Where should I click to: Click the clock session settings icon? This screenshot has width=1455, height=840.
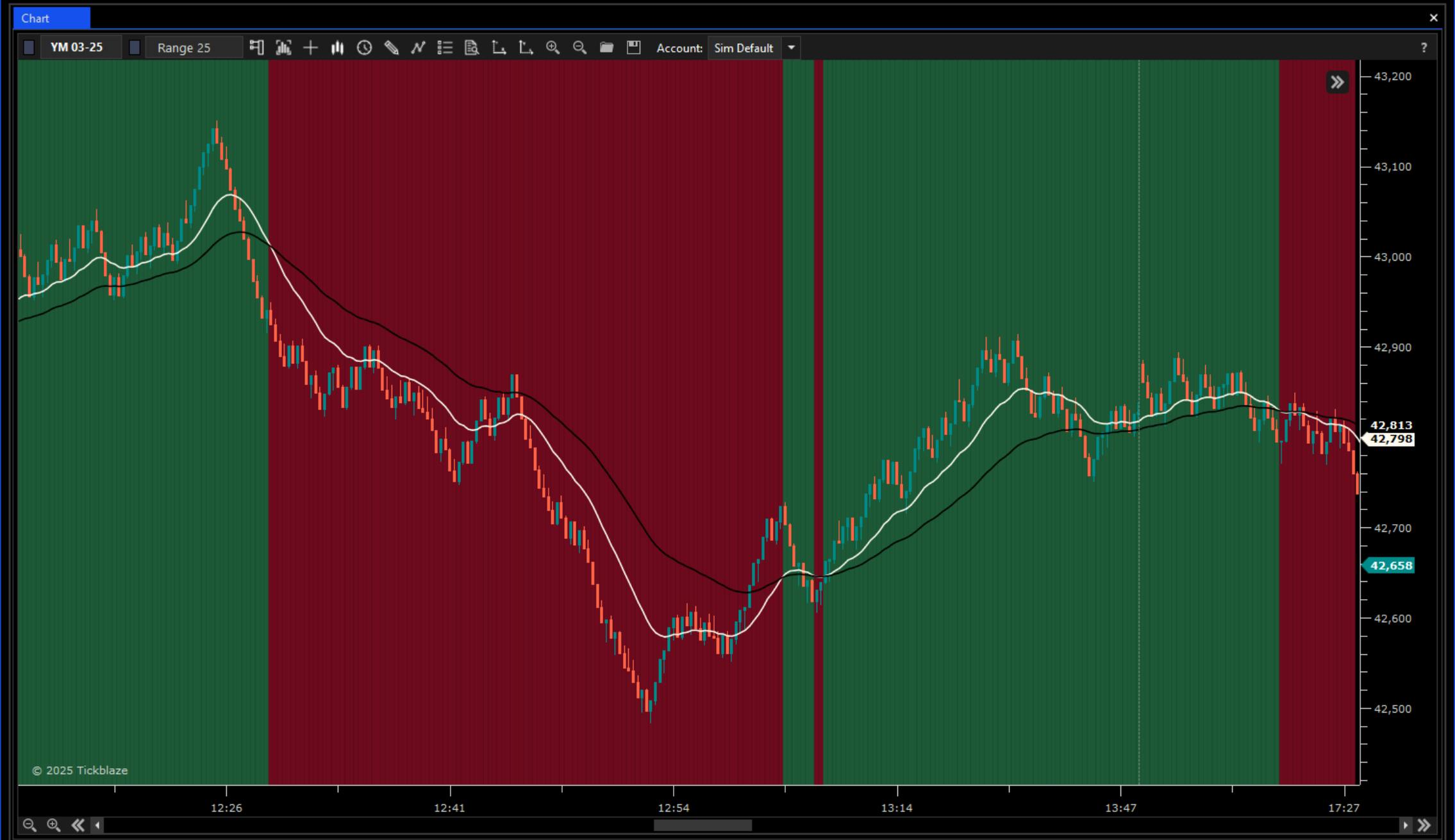pyautogui.click(x=364, y=47)
